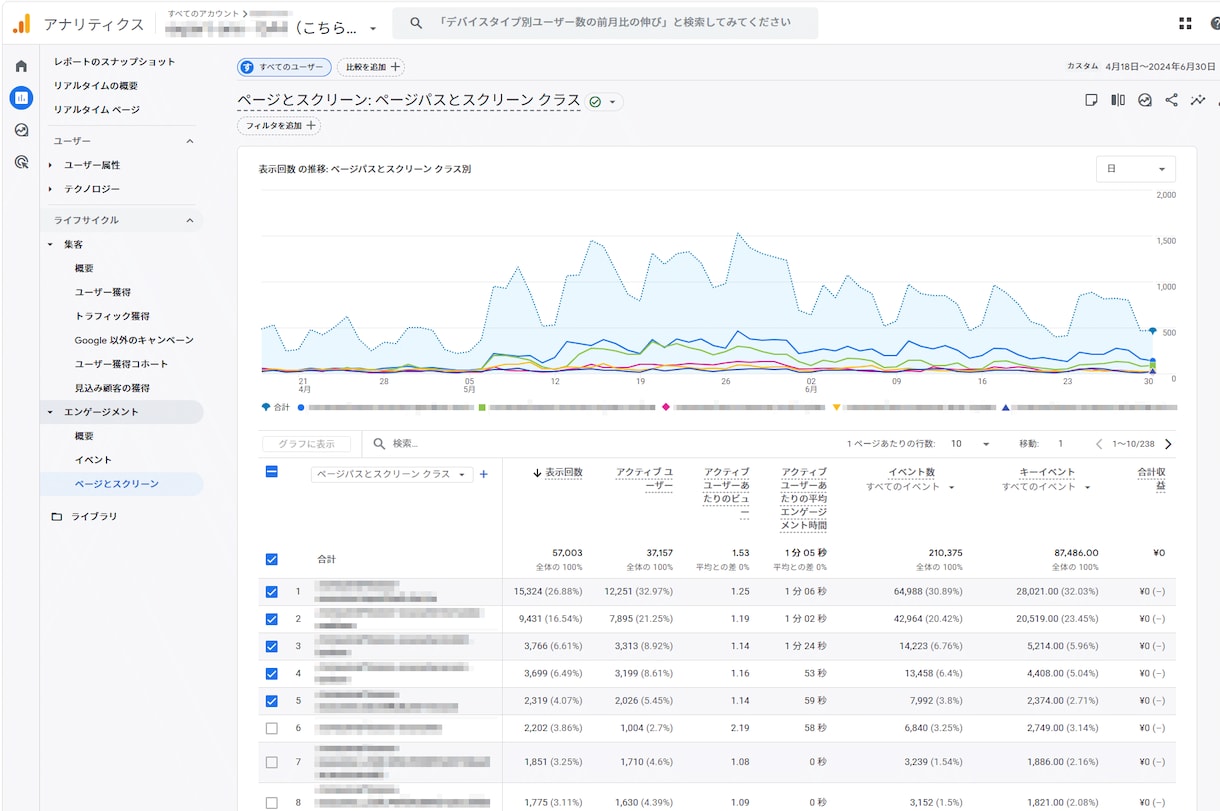Image resolution: width=1220 pixels, height=811 pixels.
Task: Click the Analytics logo
Action: [x=21, y=23]
